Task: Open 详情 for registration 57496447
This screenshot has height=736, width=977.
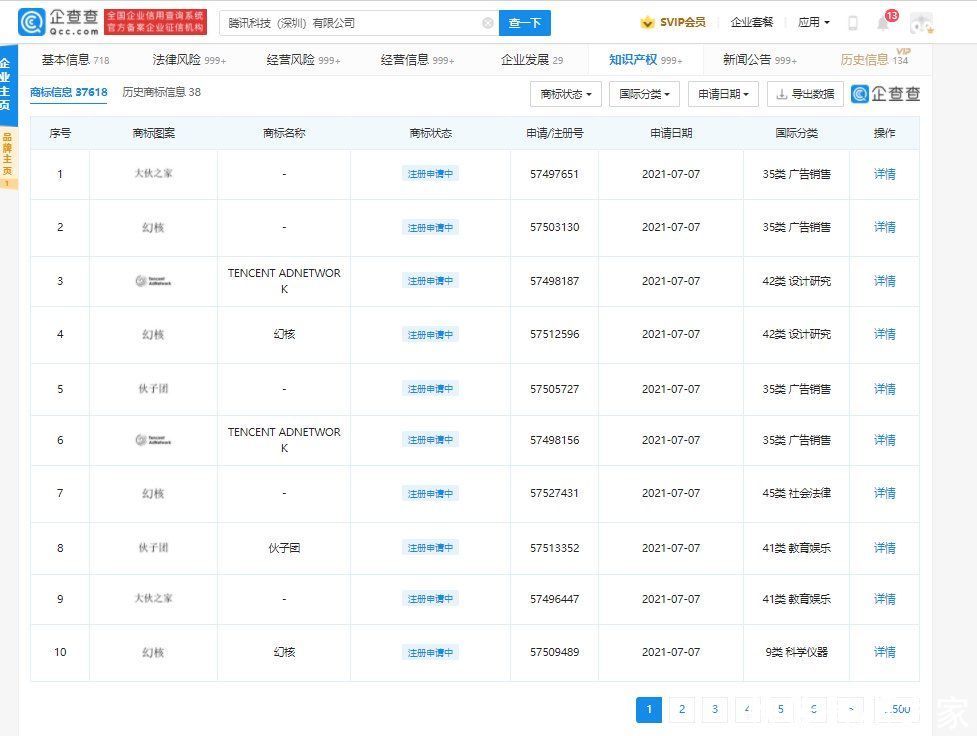Action: (884, 599)
